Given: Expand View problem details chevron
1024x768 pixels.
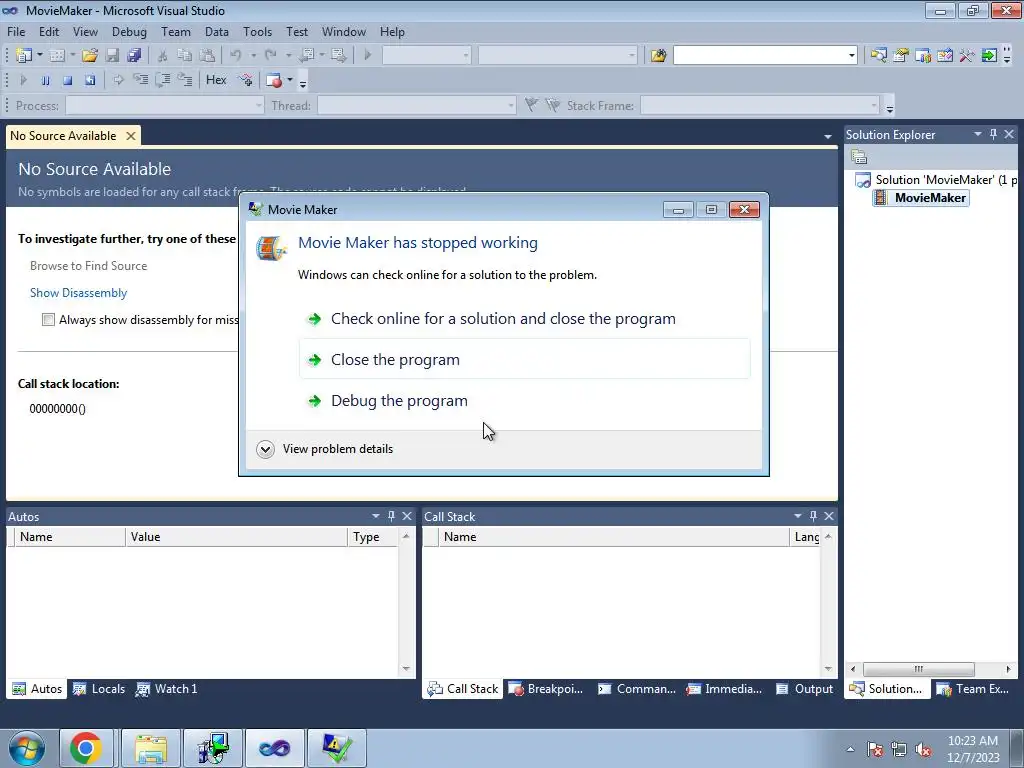Looking at the screenshot, I should click(x=265, y=449).
